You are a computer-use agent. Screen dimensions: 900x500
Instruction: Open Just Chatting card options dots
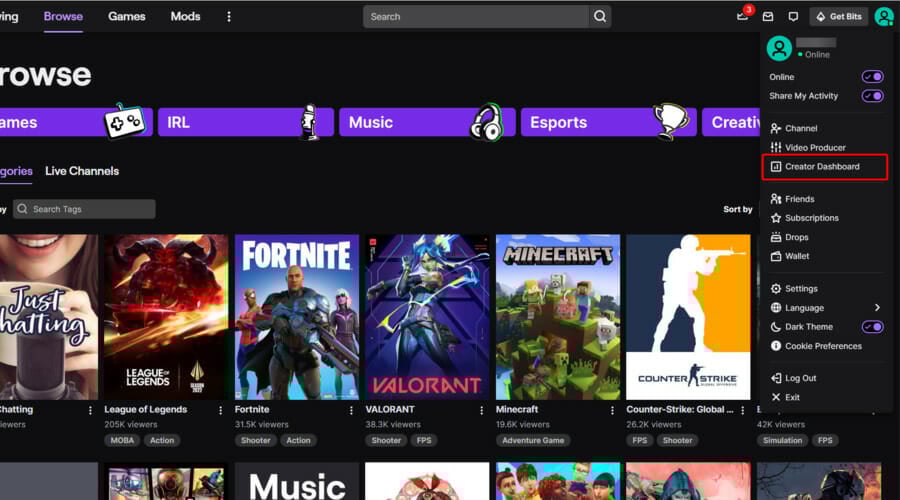90,410
